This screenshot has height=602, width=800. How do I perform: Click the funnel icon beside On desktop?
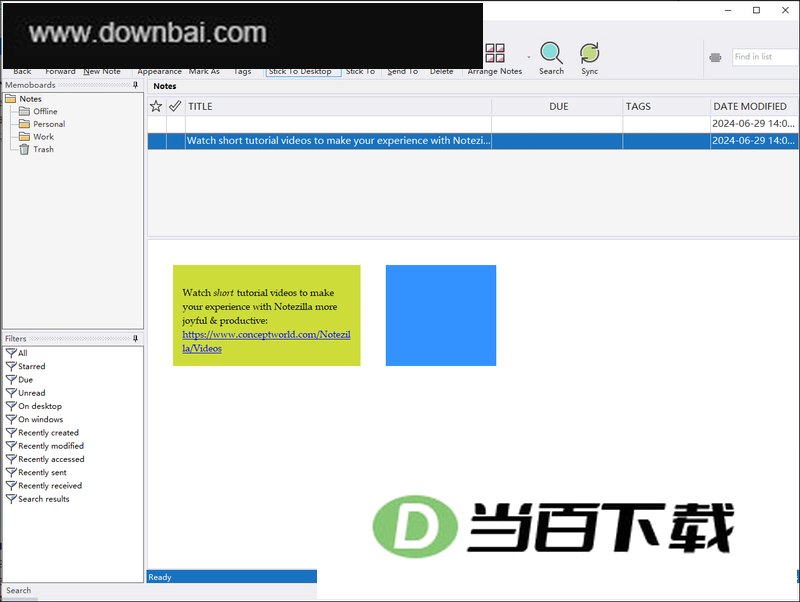coord(11,406)
